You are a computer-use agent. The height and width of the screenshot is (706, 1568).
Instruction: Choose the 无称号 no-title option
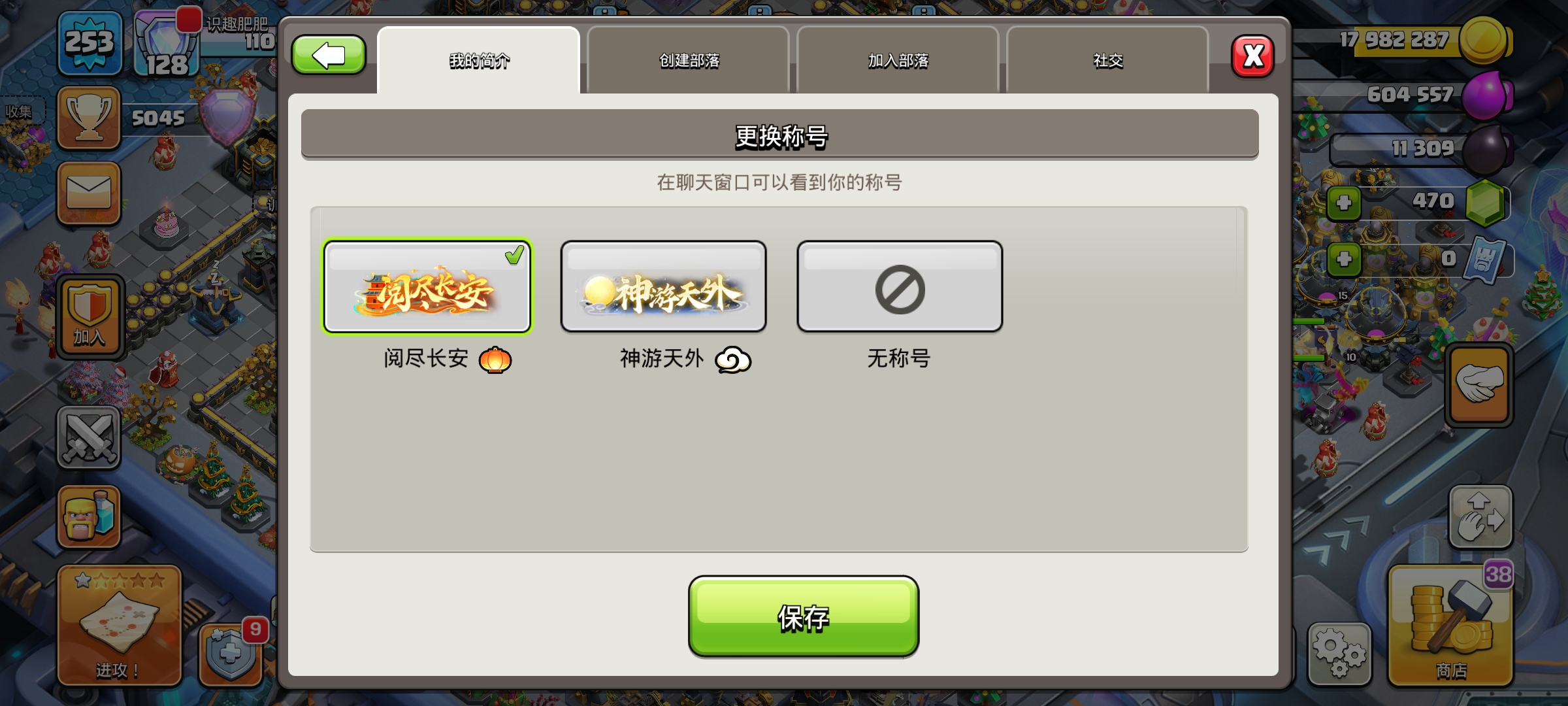point(900,286)
